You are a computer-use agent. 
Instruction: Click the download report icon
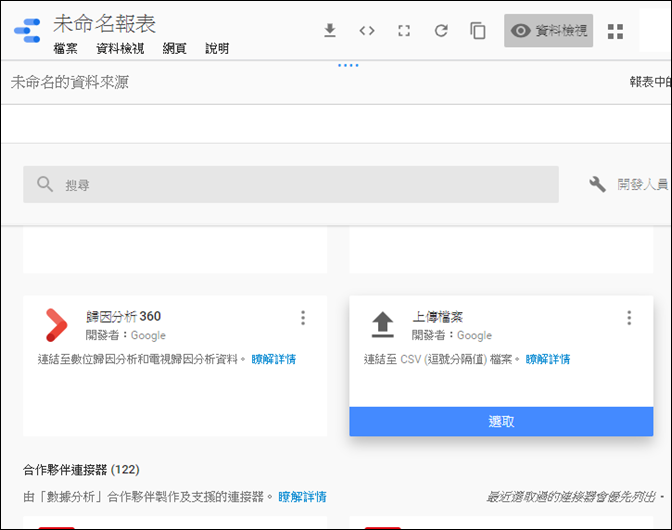point(330,30)
